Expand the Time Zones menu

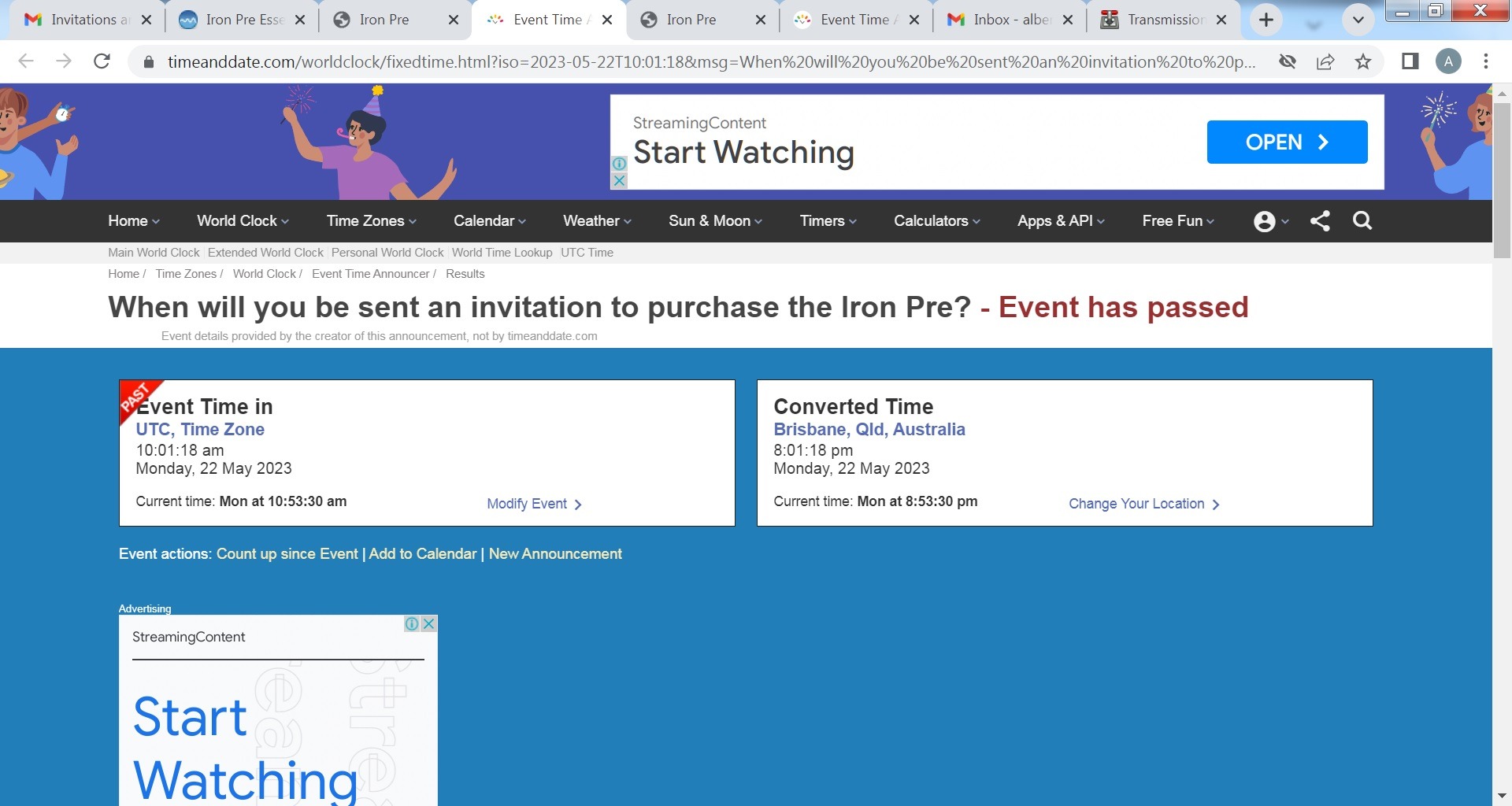click(x=372, y=221)
